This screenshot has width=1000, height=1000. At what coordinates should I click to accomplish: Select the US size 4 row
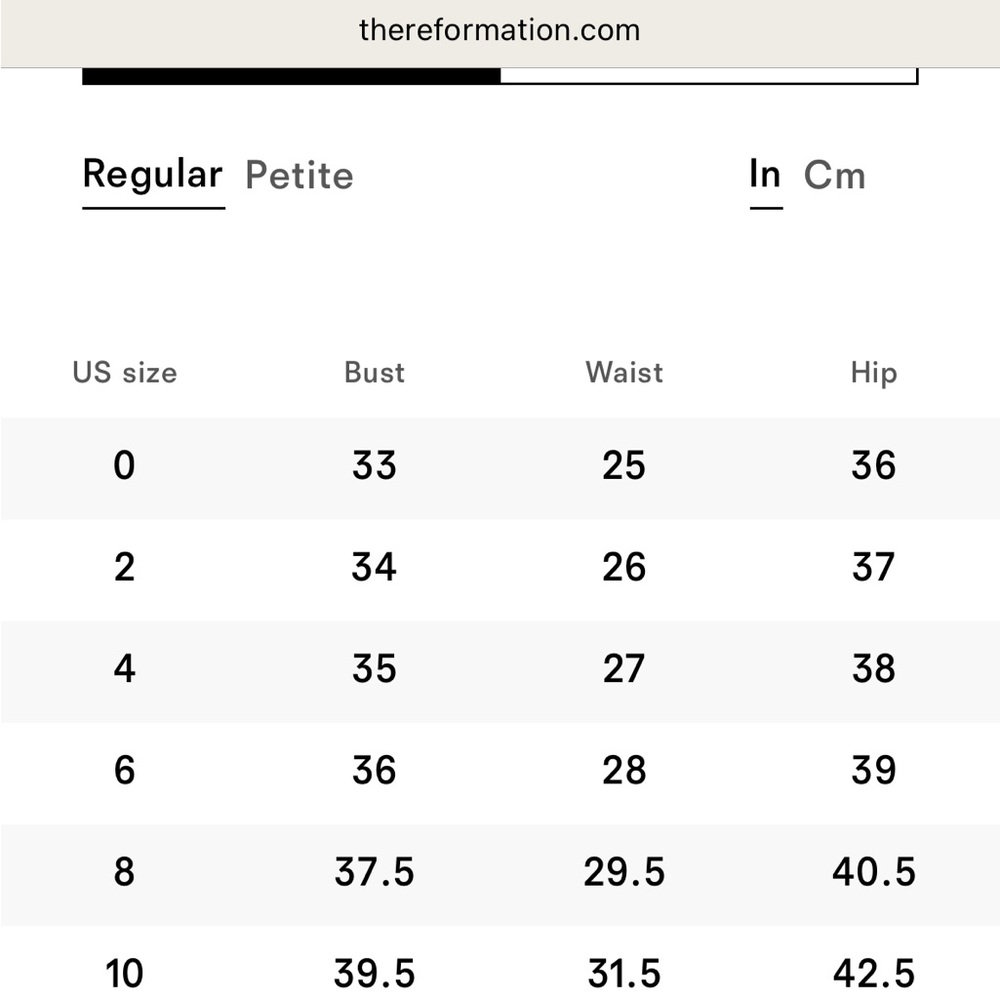(500, 672)
